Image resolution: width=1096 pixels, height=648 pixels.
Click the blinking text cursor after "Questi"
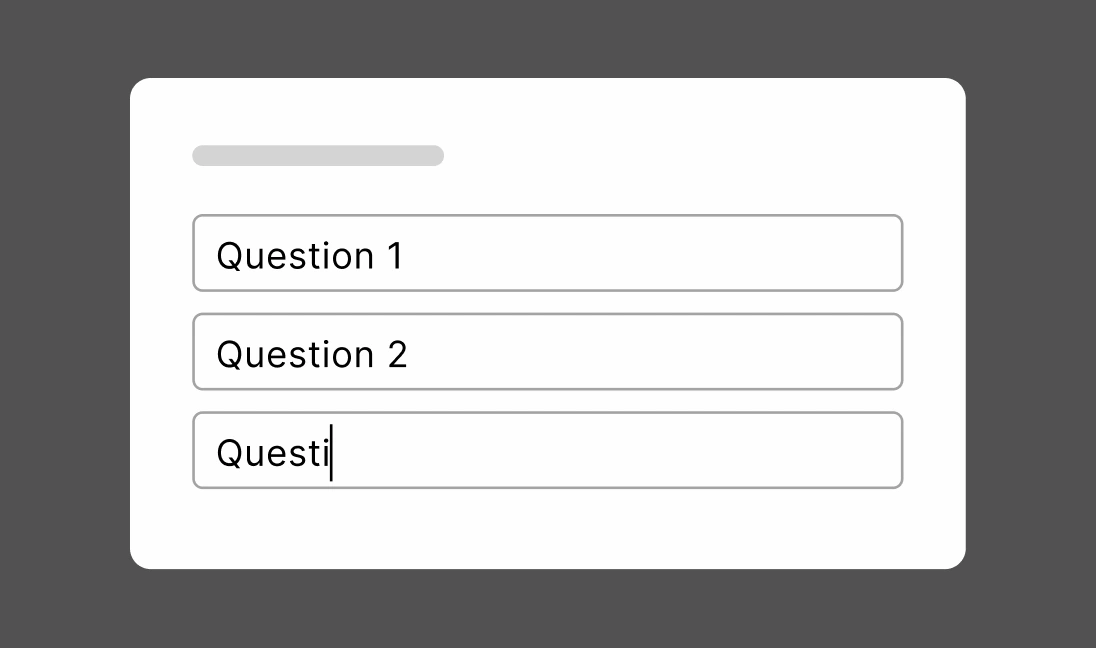331,453
